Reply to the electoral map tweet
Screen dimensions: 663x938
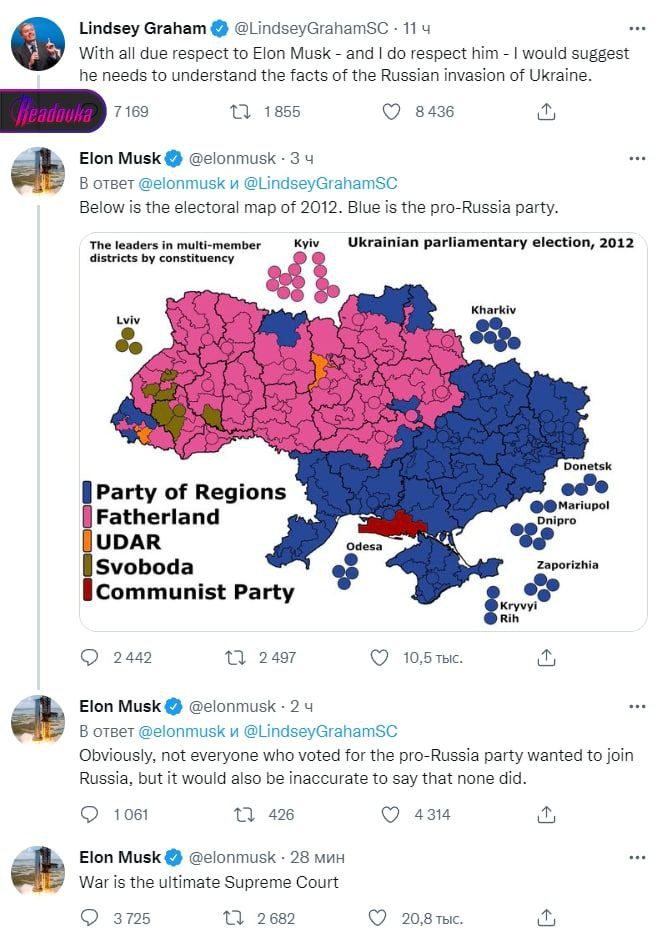click(x=90, y=657)
